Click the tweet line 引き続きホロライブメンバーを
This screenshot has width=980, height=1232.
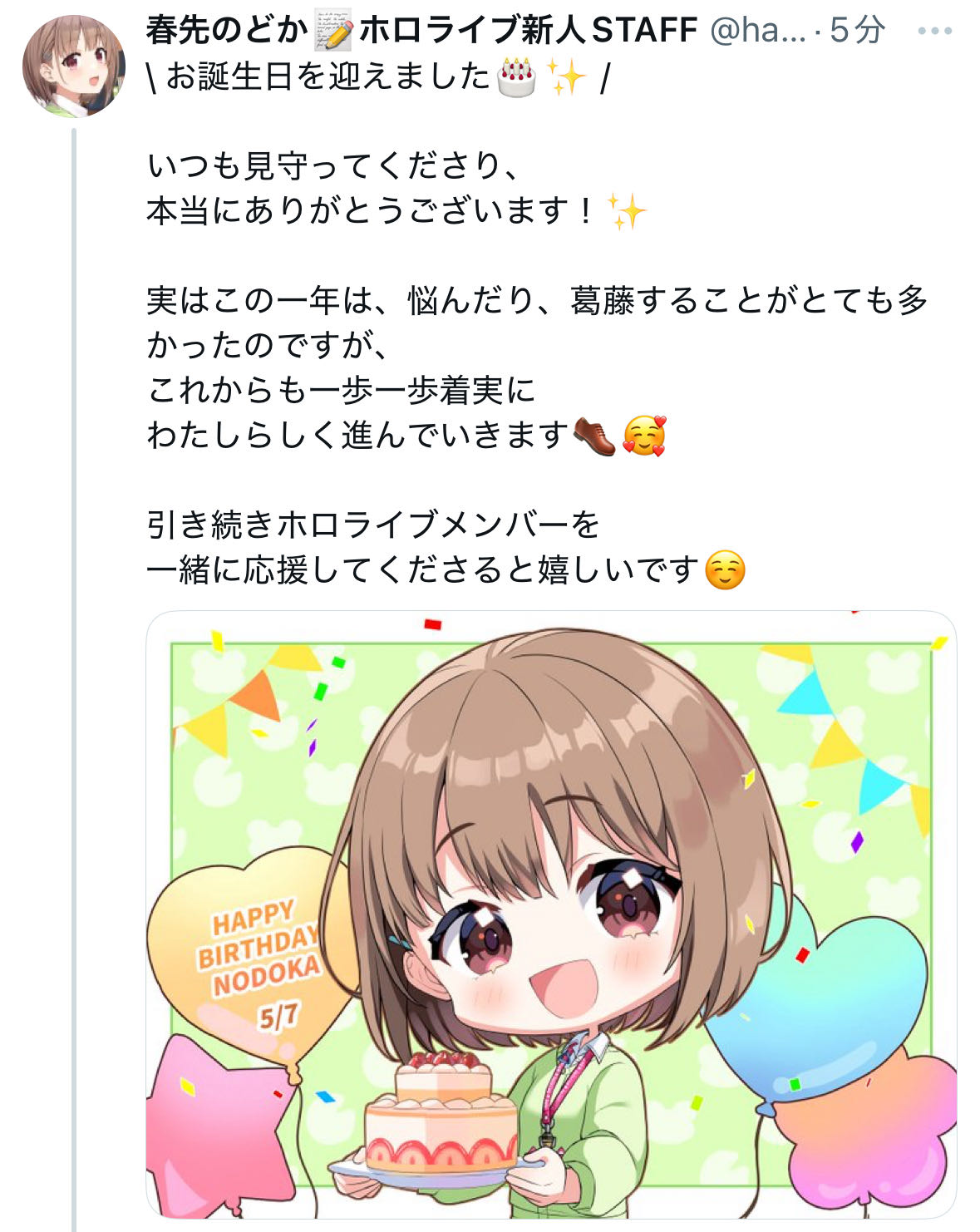click(x=373, y=525)
